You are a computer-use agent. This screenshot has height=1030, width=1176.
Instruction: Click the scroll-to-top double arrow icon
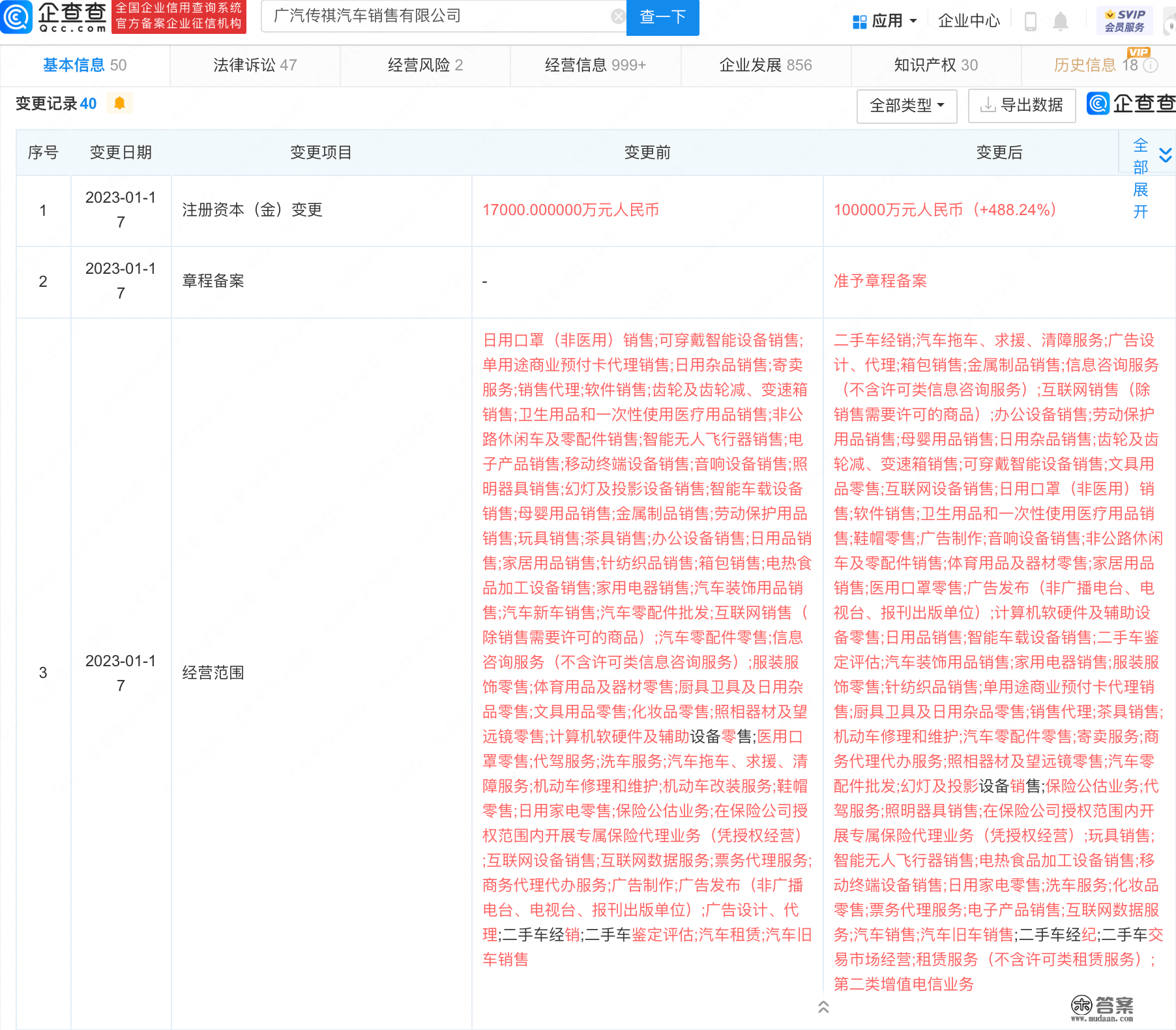[x=823, y=1007]
